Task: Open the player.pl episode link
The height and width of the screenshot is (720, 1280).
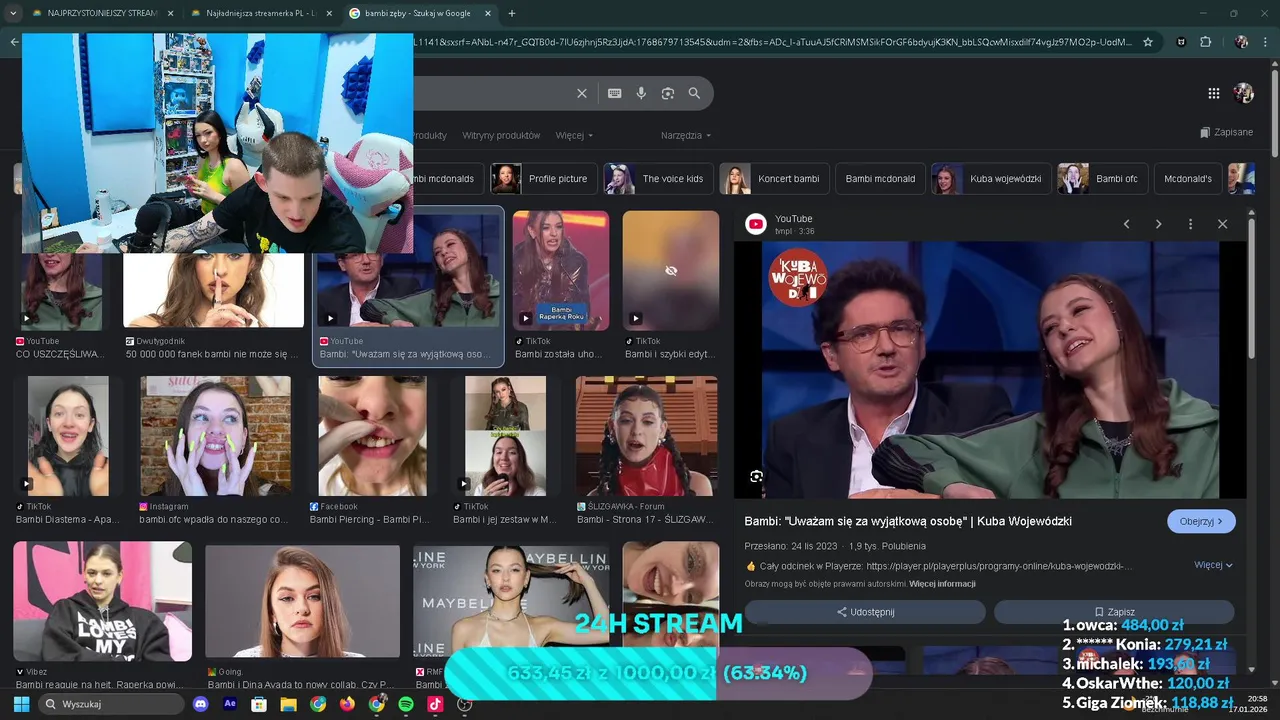Action: click(999, 566)
